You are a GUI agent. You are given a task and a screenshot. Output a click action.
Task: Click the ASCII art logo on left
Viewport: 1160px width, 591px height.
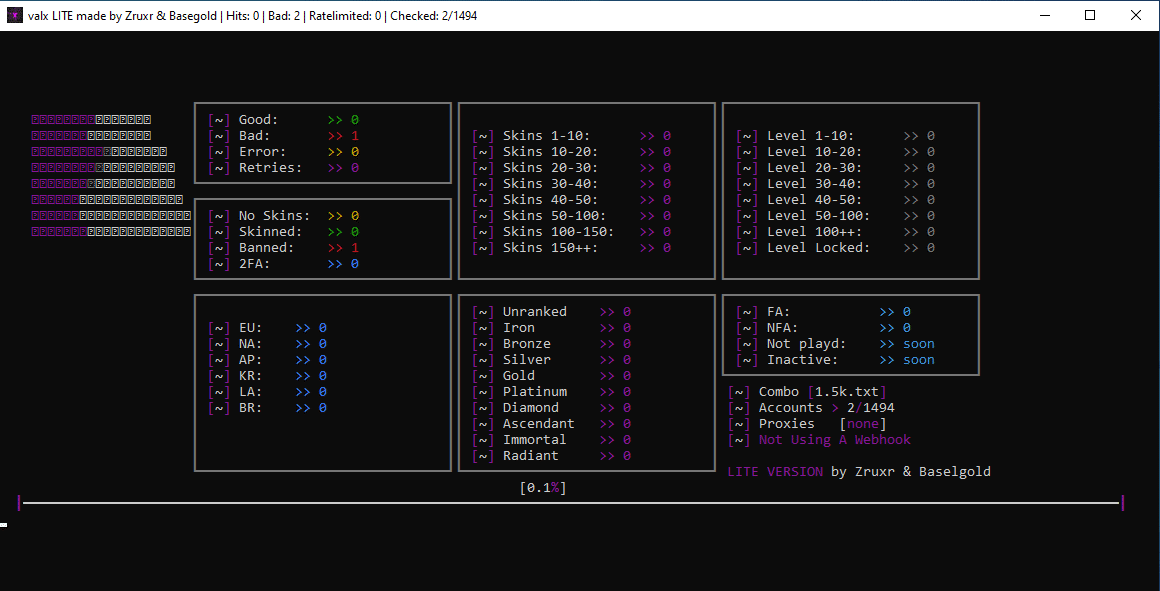[x=110, y=175]
